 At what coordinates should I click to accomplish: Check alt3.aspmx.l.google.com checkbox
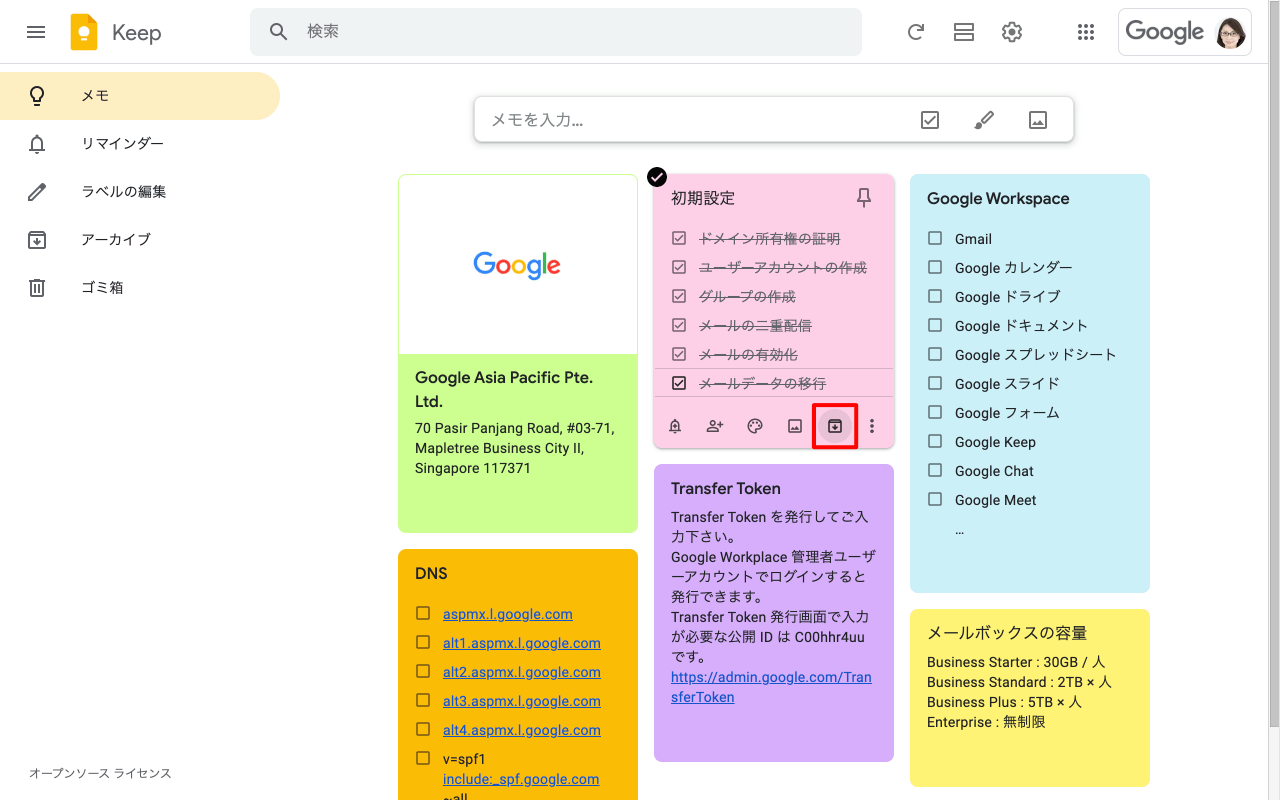click(423, 700)
